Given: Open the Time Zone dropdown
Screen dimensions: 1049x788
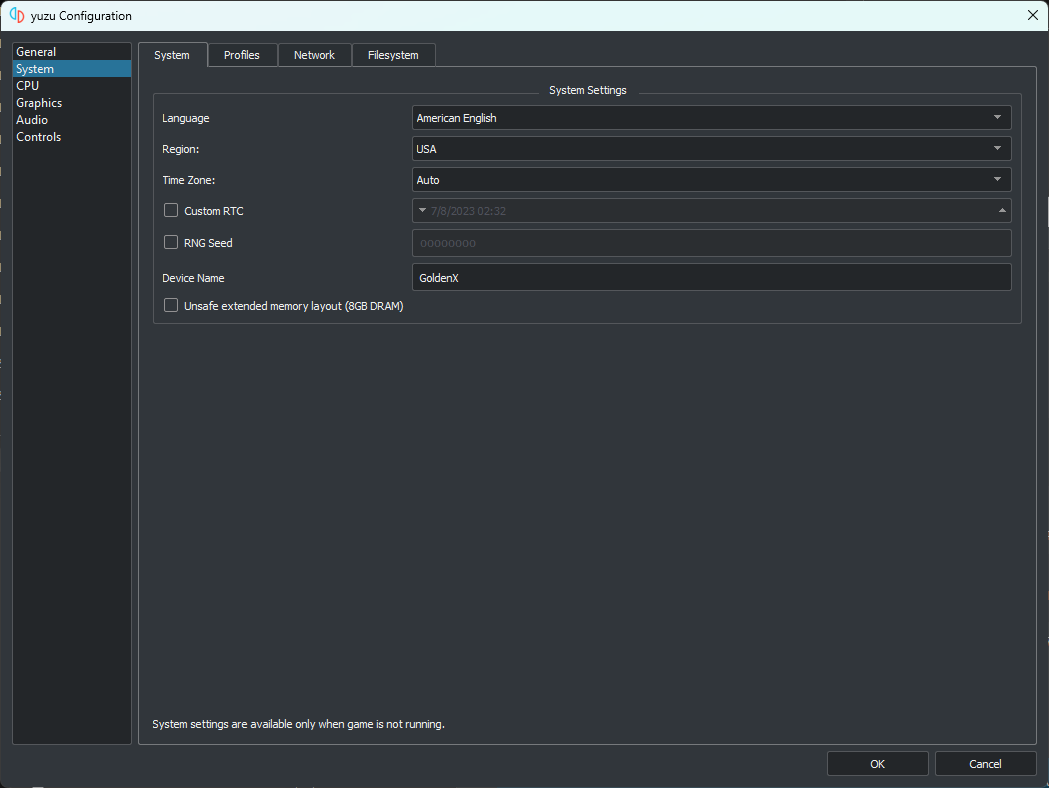Looking at the screenshot, I should tap(711, 180).
